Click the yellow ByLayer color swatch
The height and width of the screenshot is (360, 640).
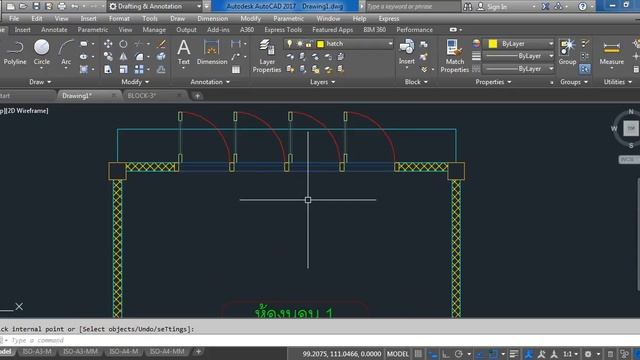point(493,44)
